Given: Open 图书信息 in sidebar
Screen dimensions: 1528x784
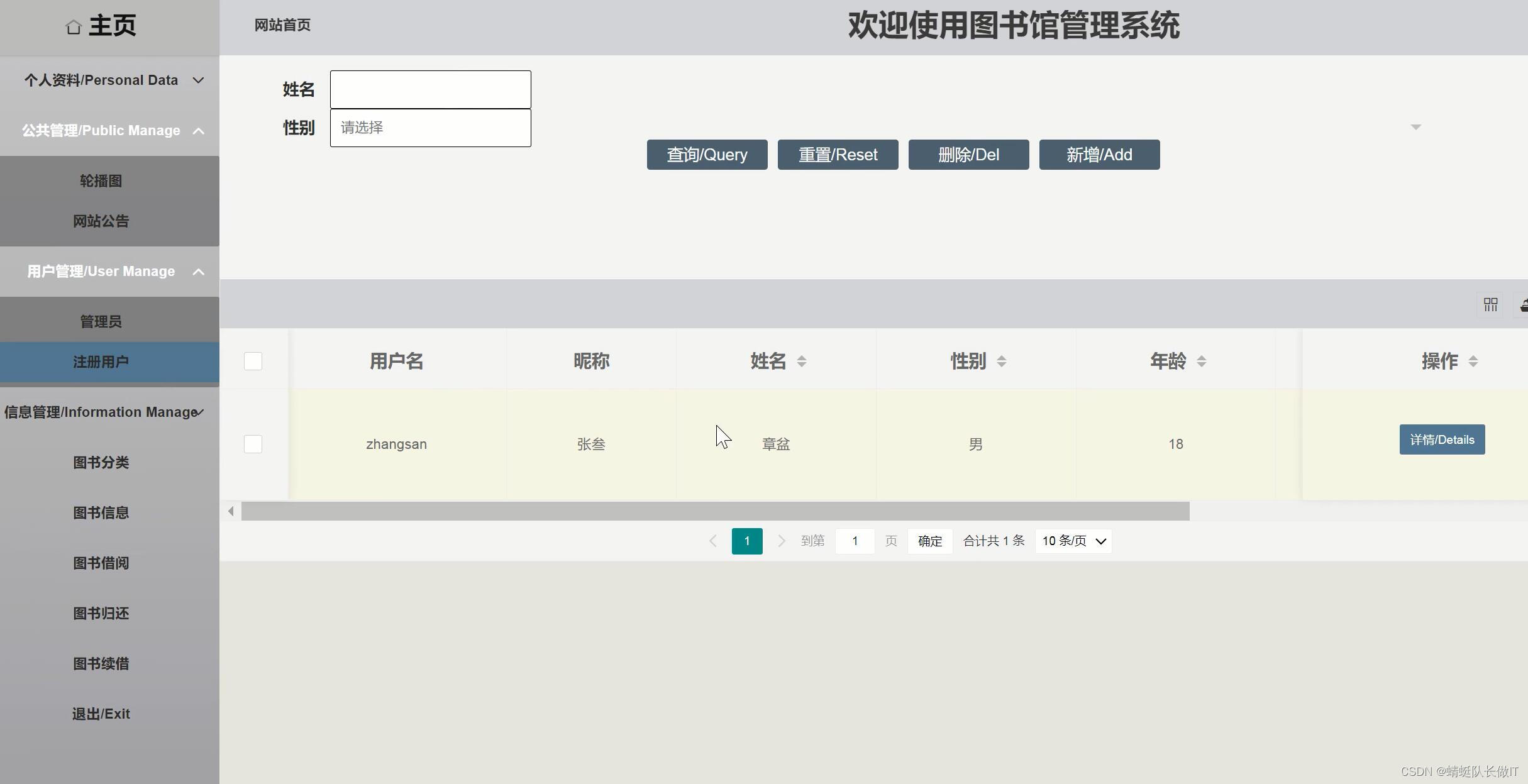Looking at the screenshot, I should (101, 512).
